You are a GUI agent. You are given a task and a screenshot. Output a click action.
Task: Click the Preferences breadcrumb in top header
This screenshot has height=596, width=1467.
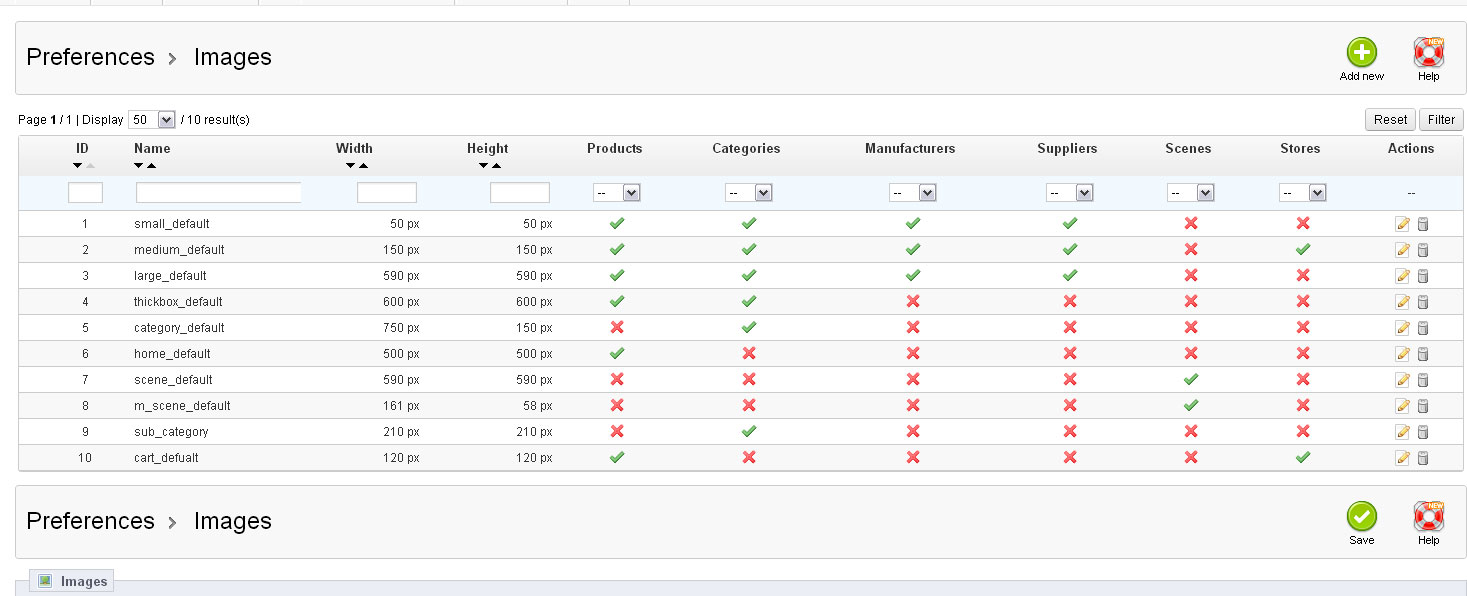[90, 57]
